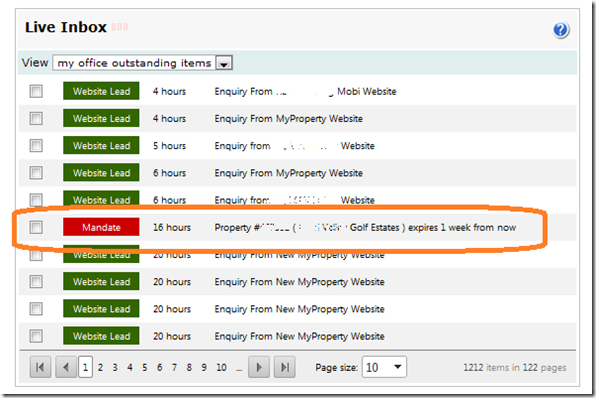Viewport: 596px width, 398px height.
Task: Go to page 10 in pager
Action: click(x=221, y=367)
